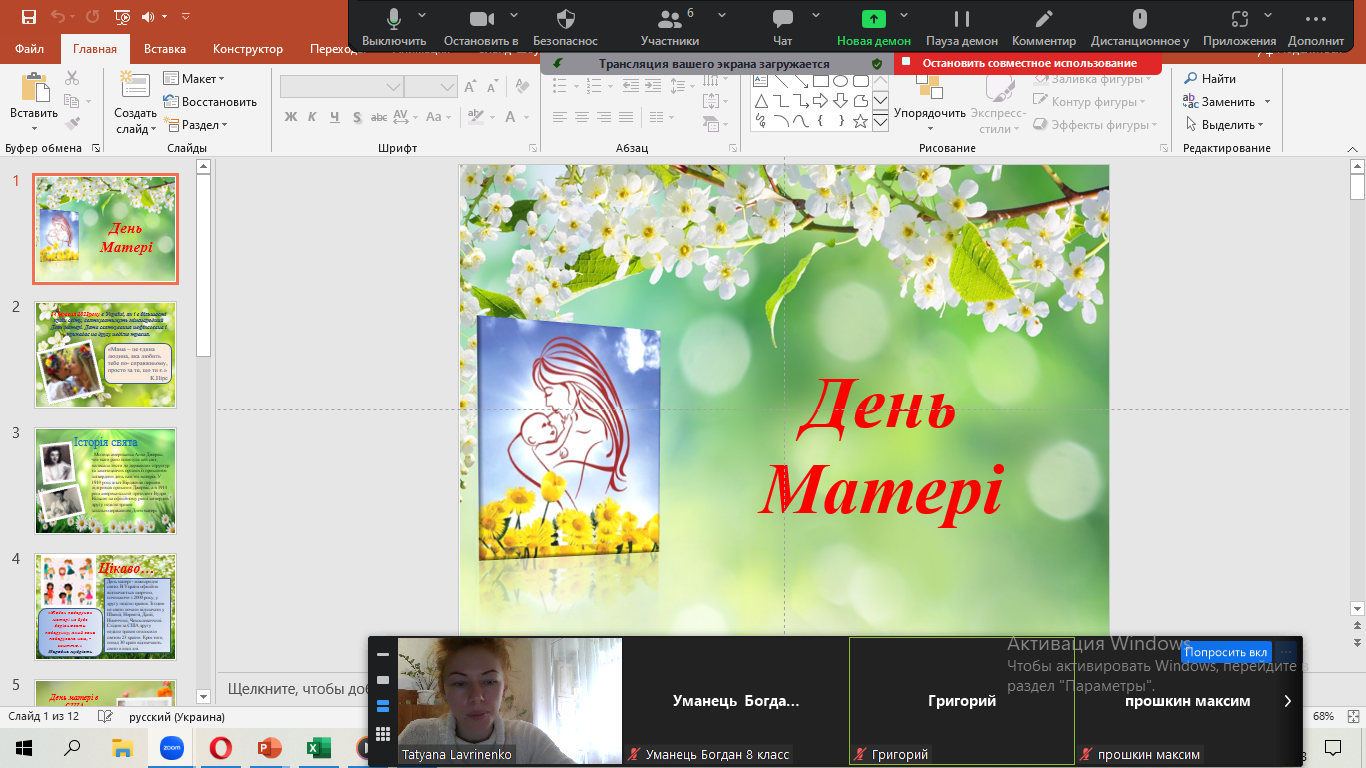This screenshot has height=768, width=1366.
Task: Open the Раздел section dropdown
Action: coord(196,124)
